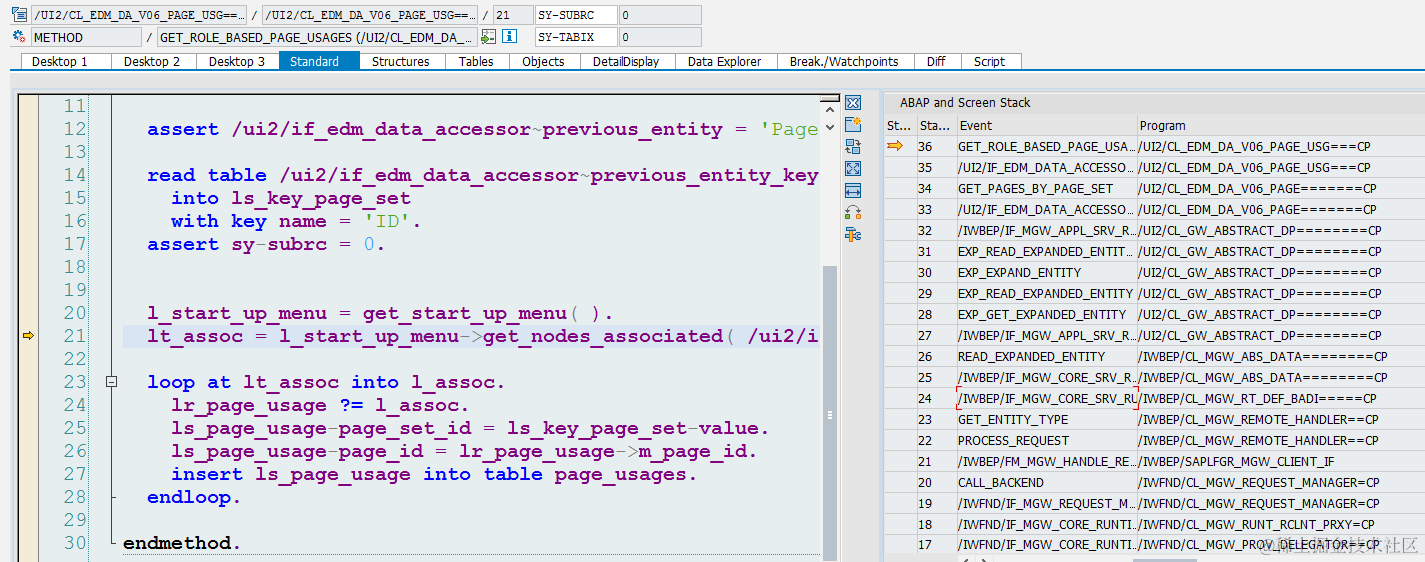
Task: Click the yellow arrow at stack level 36
Action: click(x=895, y=146)
